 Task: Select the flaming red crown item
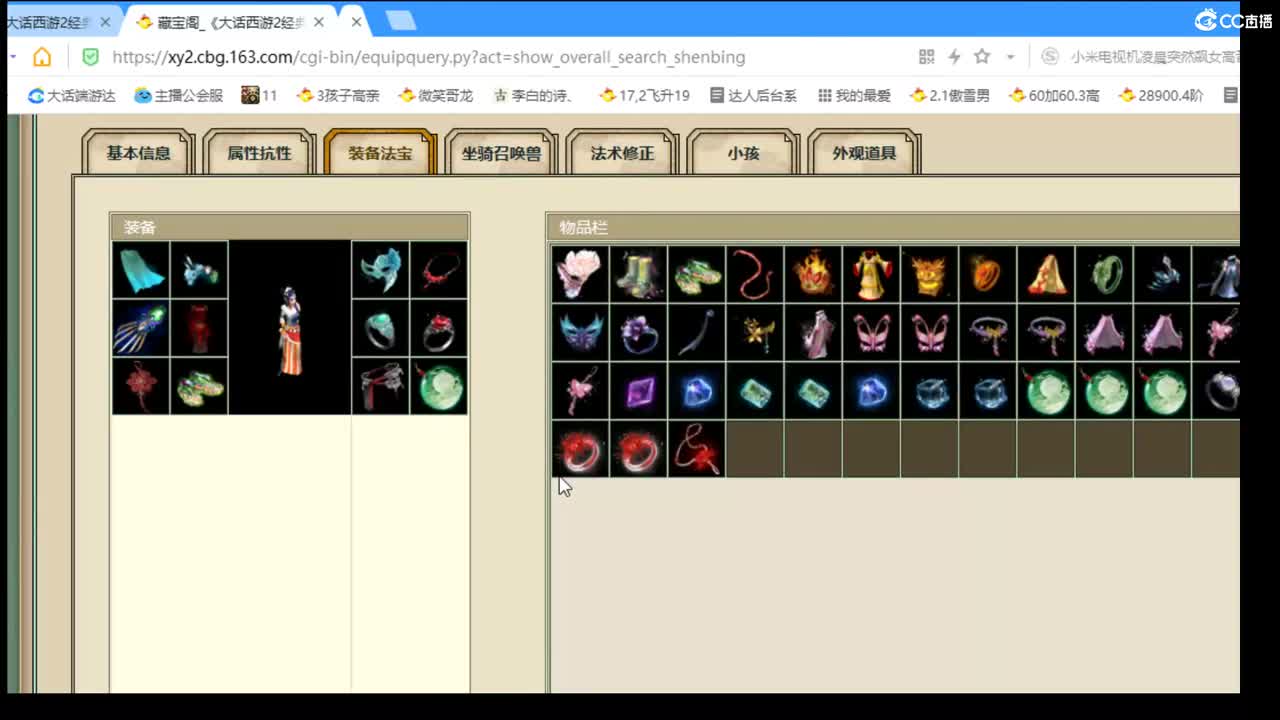tap(813, 273)
